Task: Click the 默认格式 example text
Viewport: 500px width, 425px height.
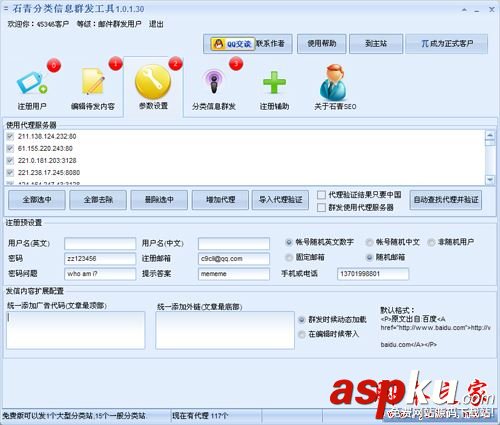Action: [x=435, y=327]
